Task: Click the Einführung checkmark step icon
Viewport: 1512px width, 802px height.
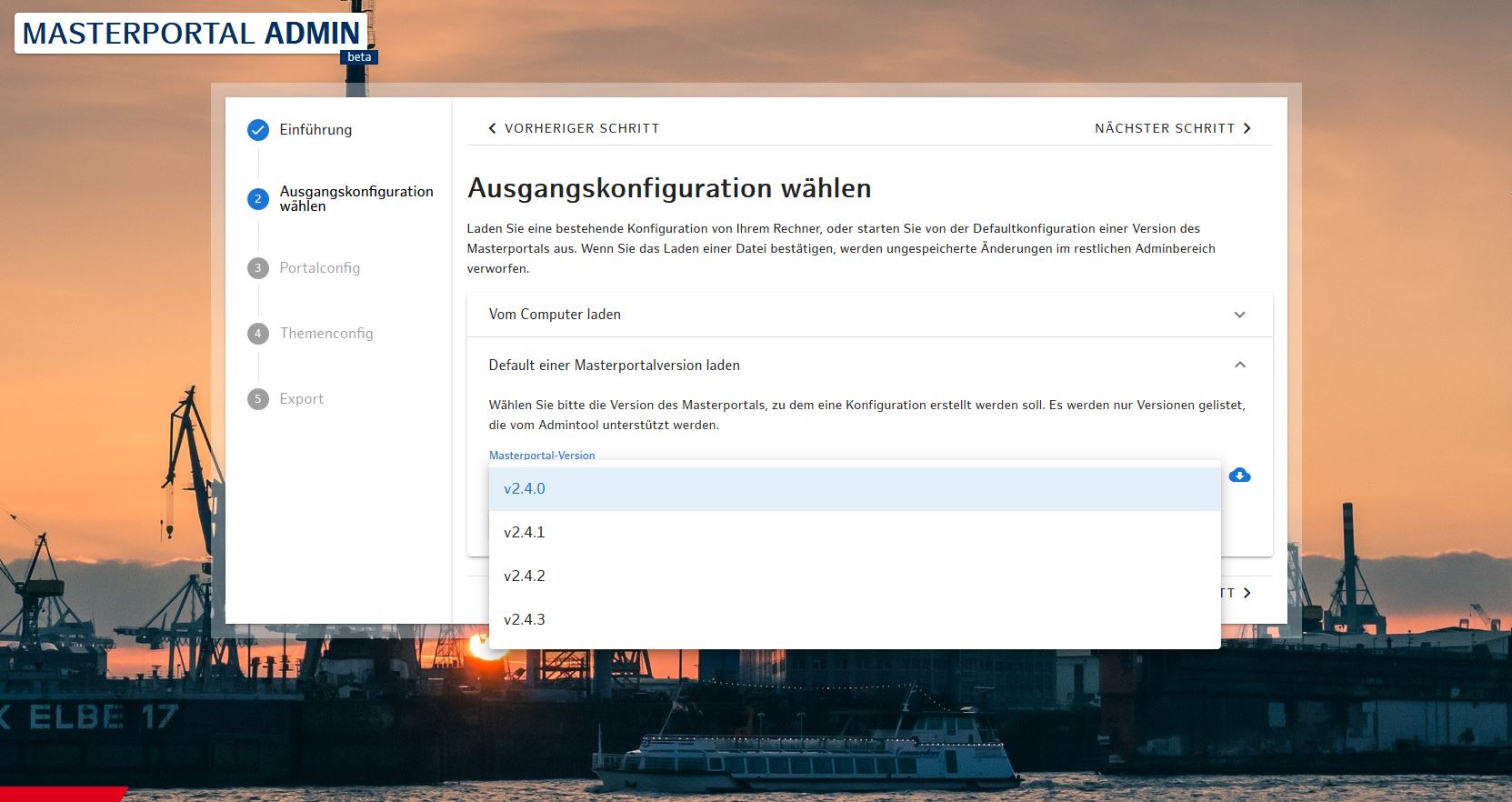Action: pyautogui.click(x=258, y=130)
